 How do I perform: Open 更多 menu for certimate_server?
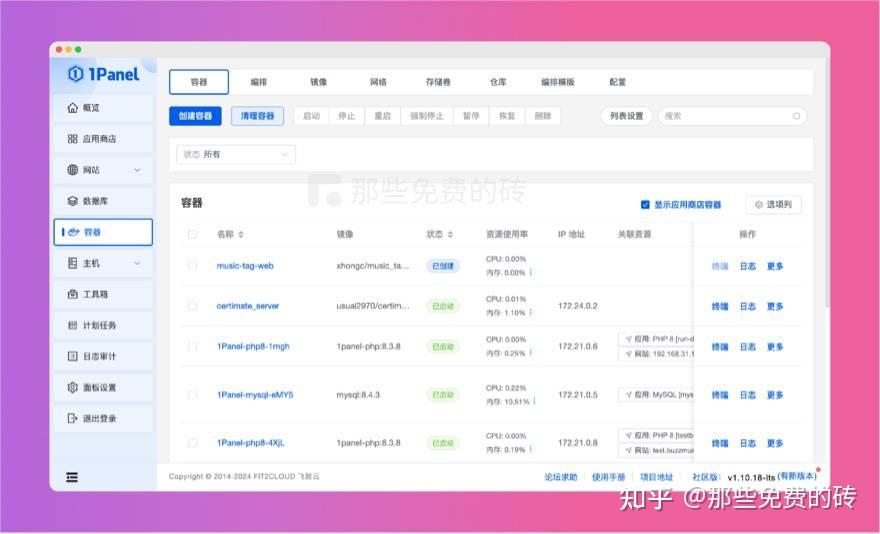pos(775,307)
